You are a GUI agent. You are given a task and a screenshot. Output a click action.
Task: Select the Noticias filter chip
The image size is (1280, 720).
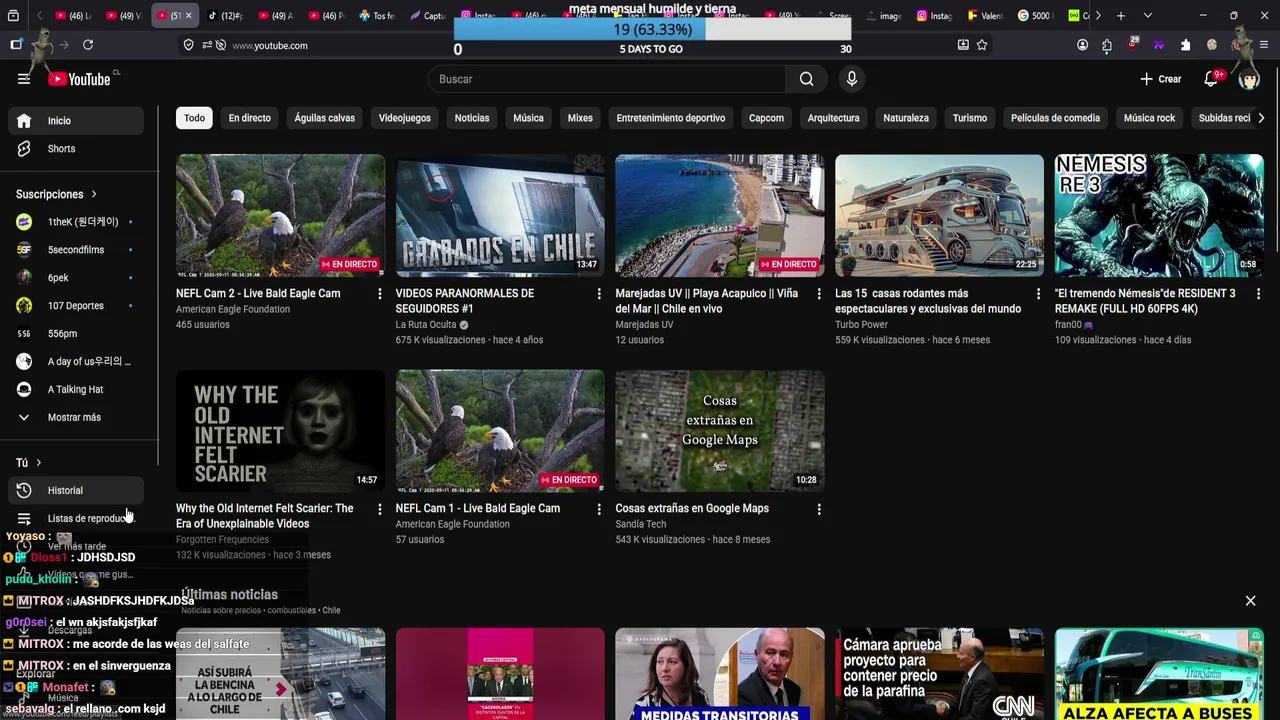point(472,118)
